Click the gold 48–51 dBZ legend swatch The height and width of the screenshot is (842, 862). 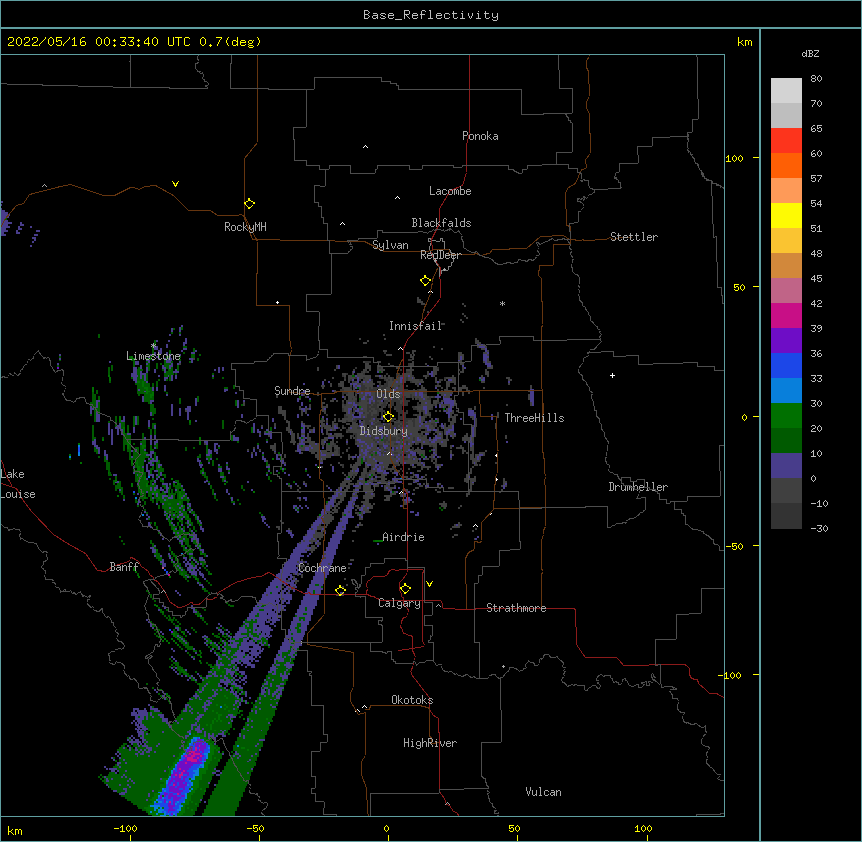[x=786, y=241]
